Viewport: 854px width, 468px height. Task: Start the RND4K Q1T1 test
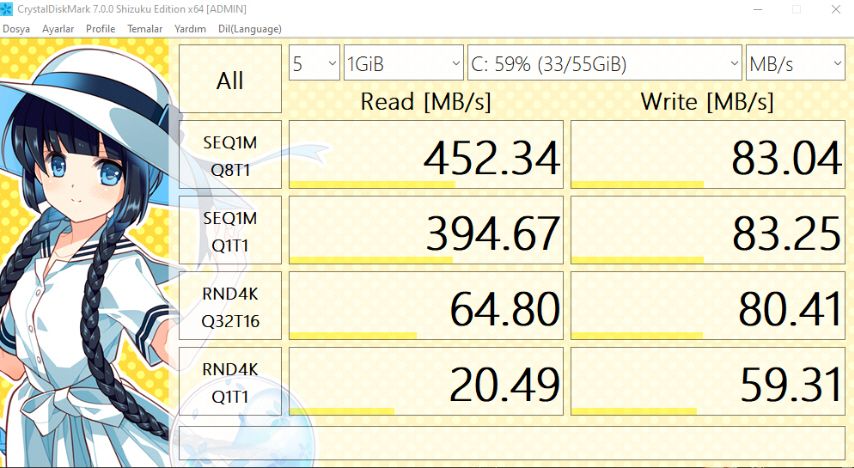click(x=230, y=382)
